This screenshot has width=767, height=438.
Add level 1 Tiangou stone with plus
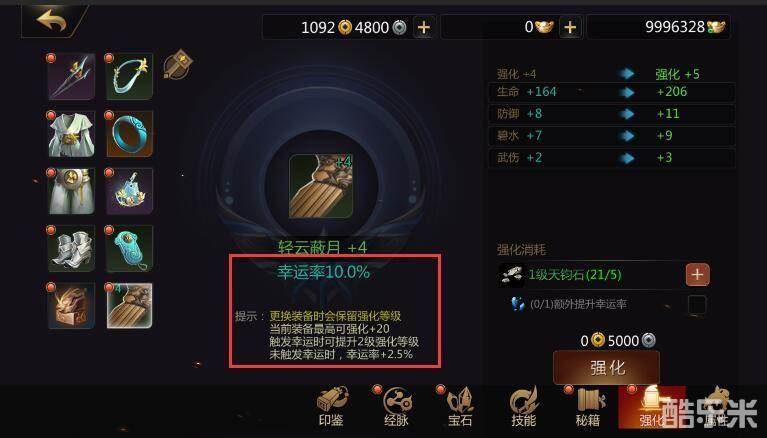(x=698, y=275)
